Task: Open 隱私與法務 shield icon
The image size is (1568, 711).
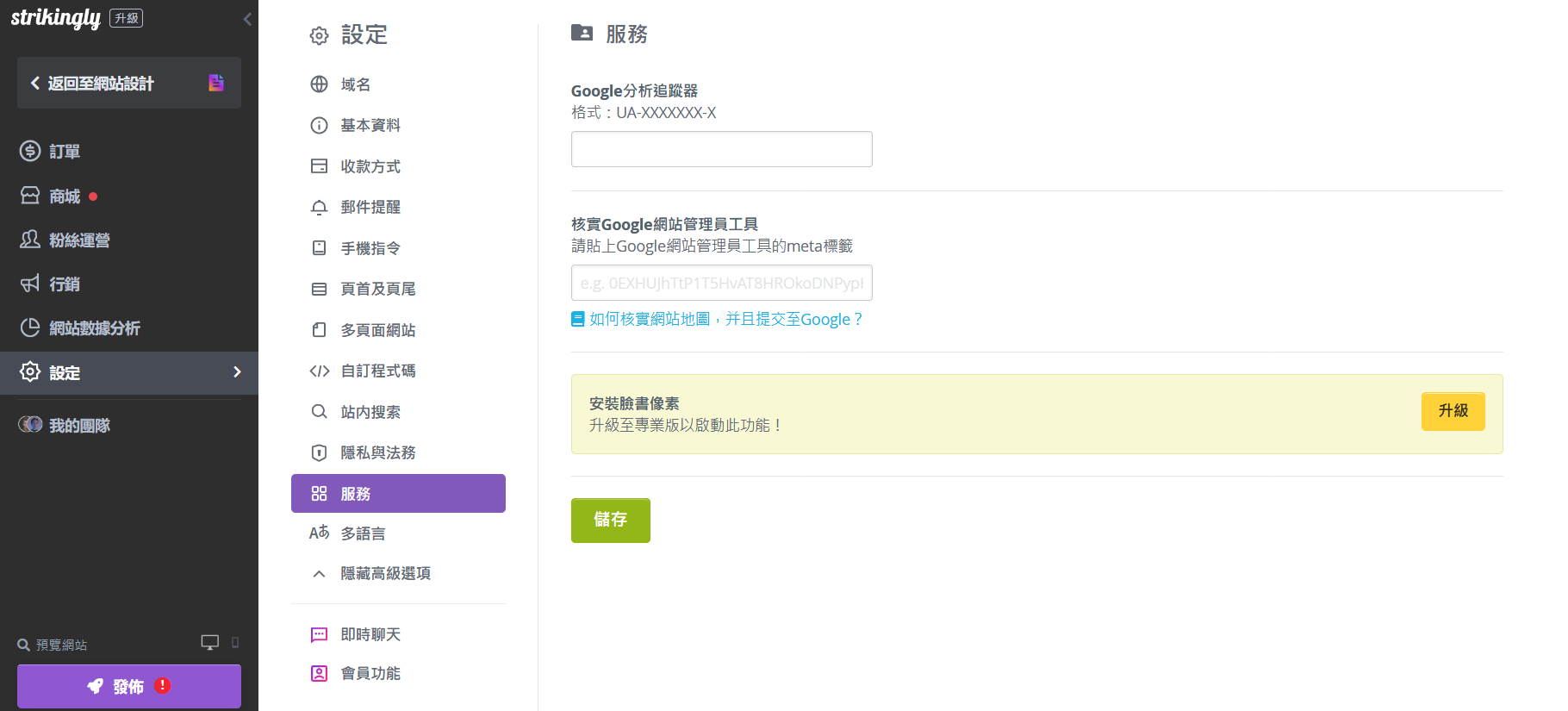Action: 320,452
